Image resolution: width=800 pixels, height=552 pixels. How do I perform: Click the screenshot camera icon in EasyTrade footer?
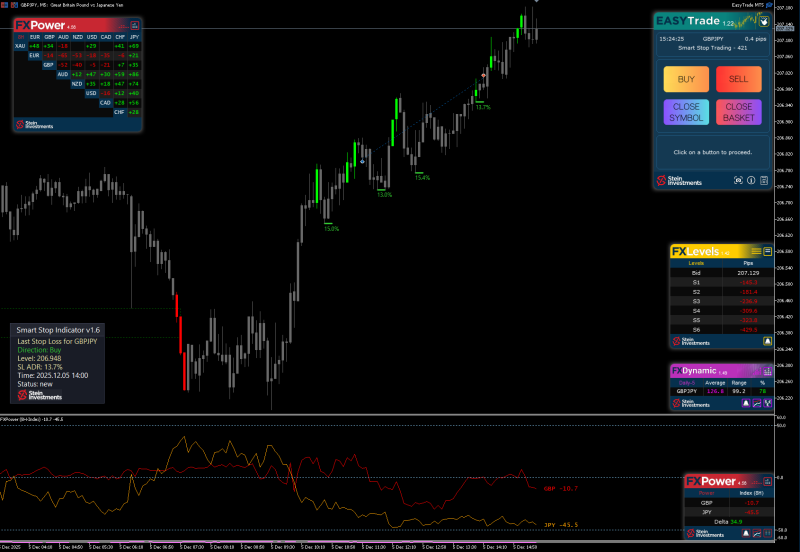[738, 180]
